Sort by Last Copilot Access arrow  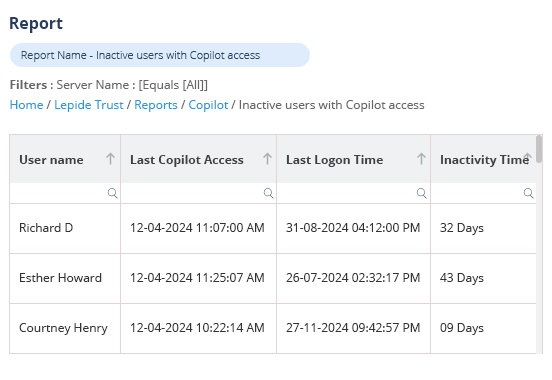267,159
